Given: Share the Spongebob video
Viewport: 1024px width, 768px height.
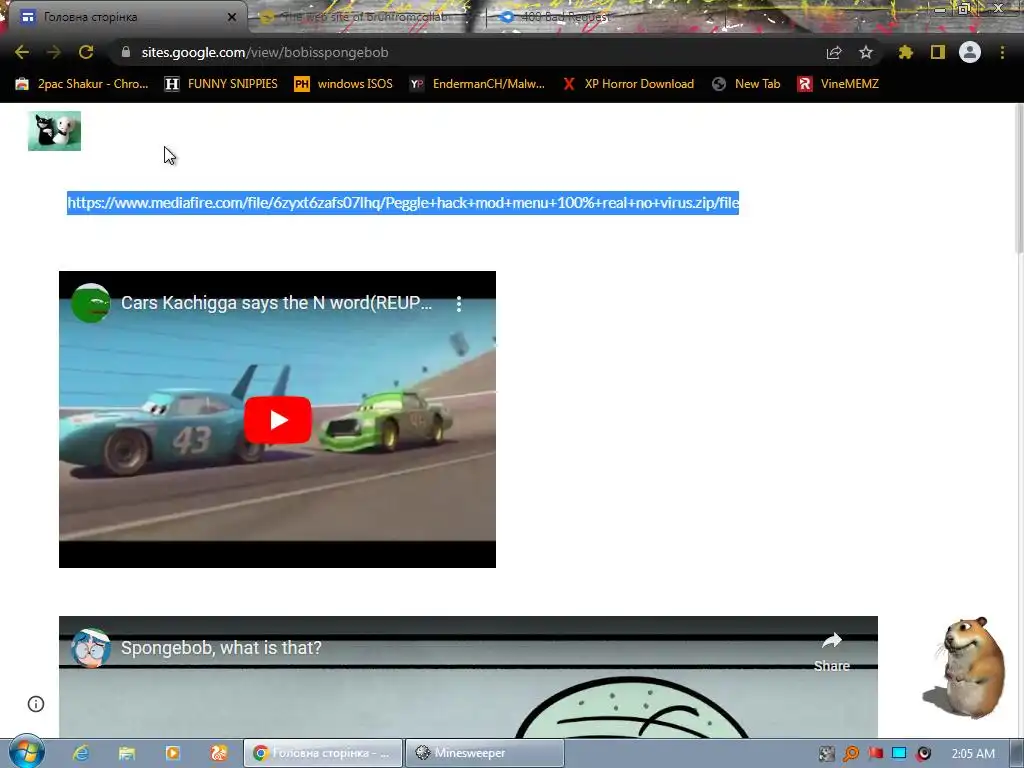Looking at the screenshot, I should 831,651.
